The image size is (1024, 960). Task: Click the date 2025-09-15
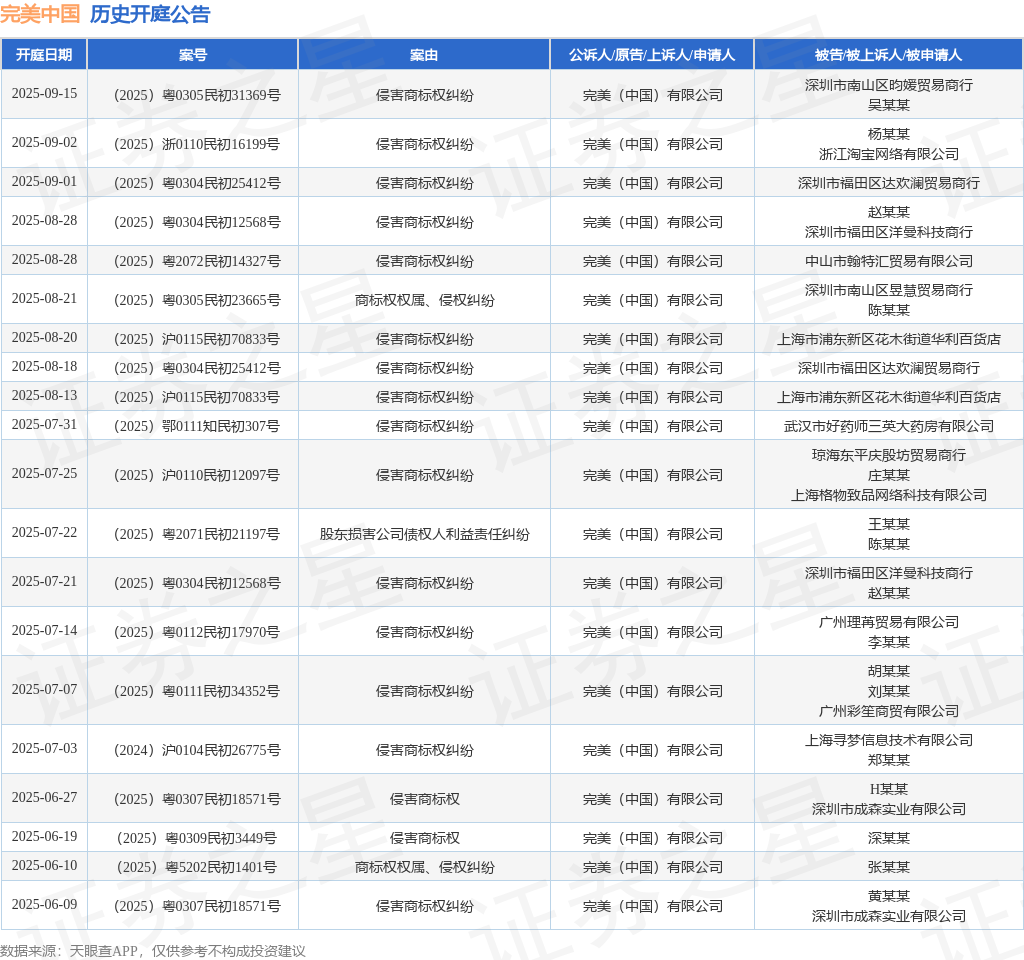[44, 93]
